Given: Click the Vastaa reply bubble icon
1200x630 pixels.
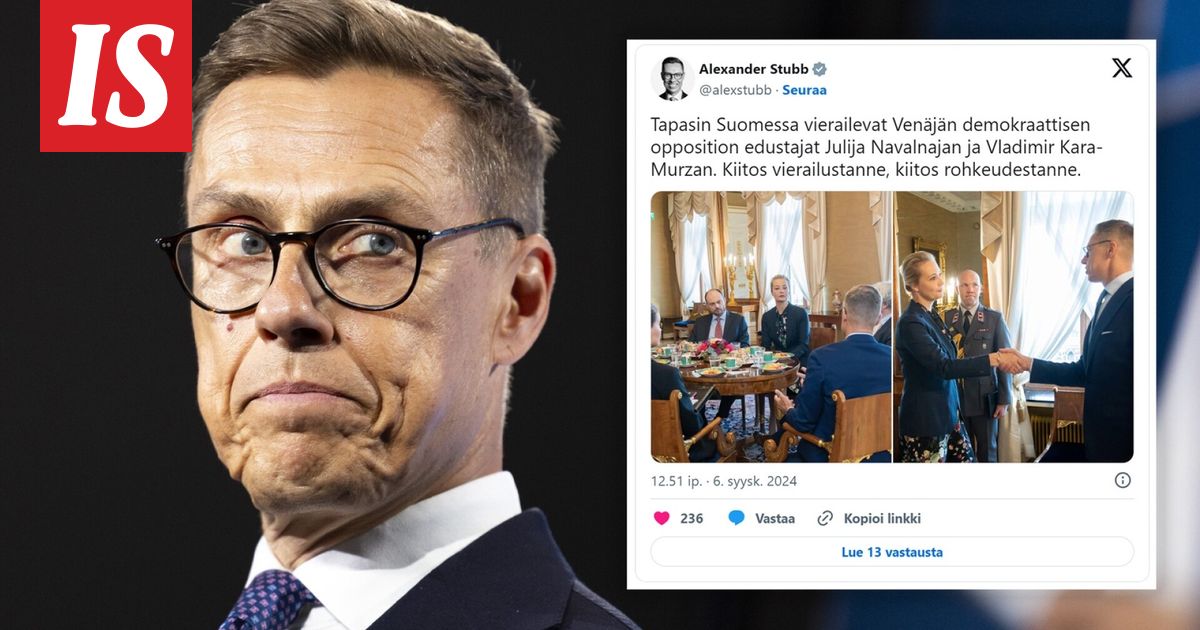Looking at the screenshot, I should pyautogui.click(x=737, y=518).
